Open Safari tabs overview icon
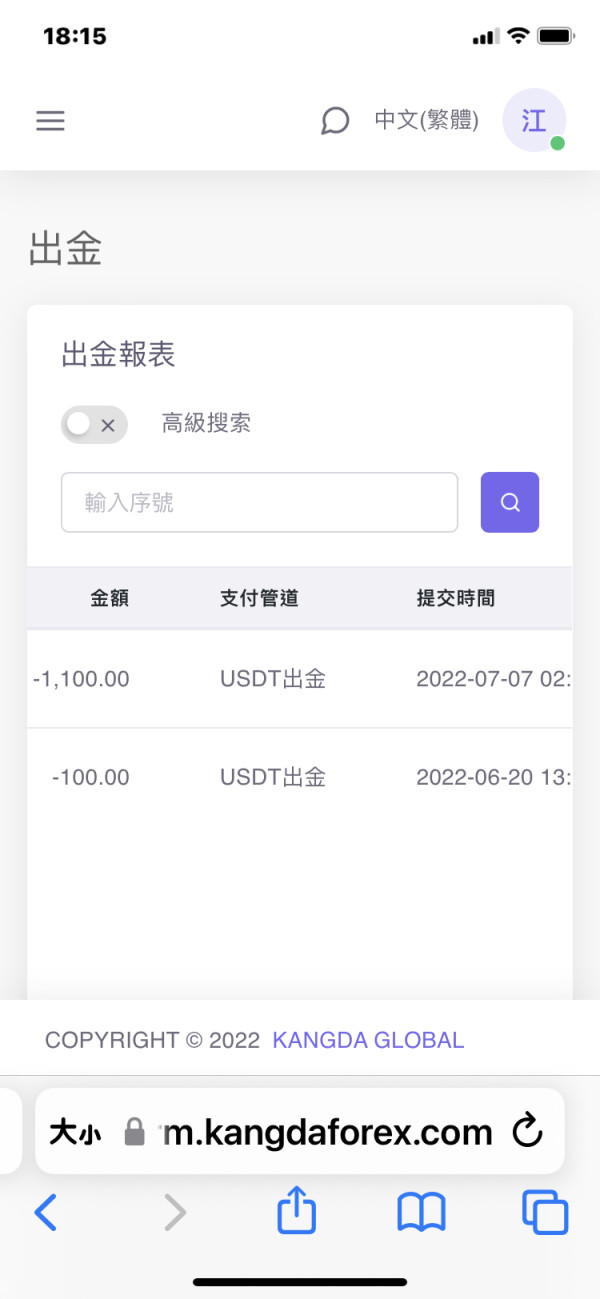Screen dimensions: 600x1299 (545, 1213)
